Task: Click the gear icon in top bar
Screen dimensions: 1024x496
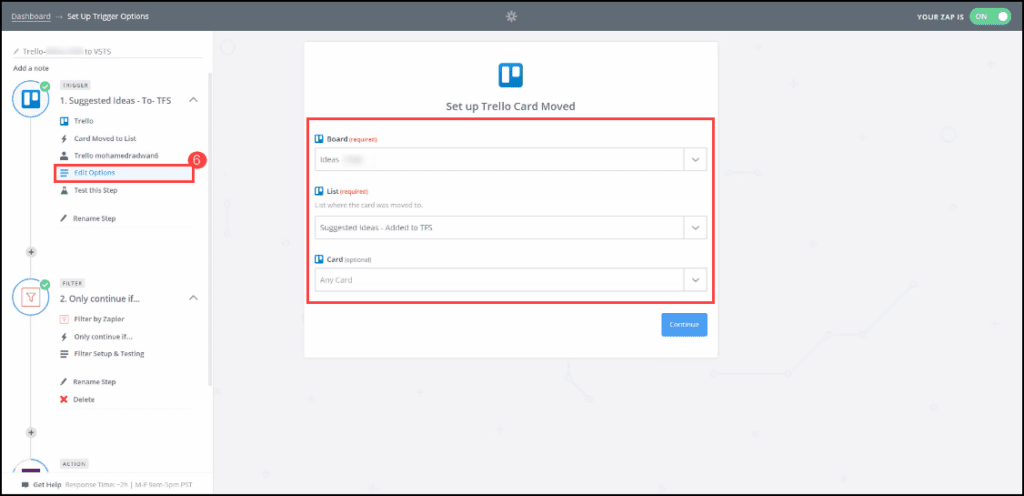Action: point(511,16)
